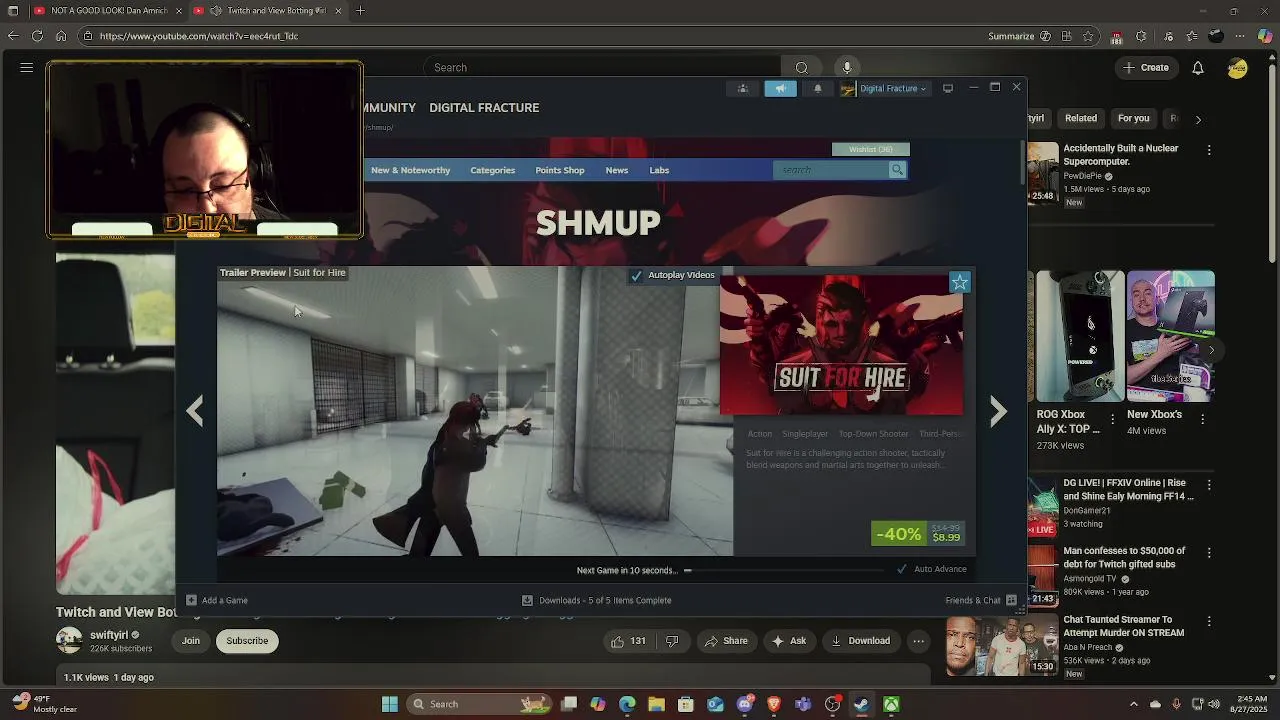Click the Steam friends activity icon
This screenshot has width=1280, height=720.
click(x=742, y=88)
